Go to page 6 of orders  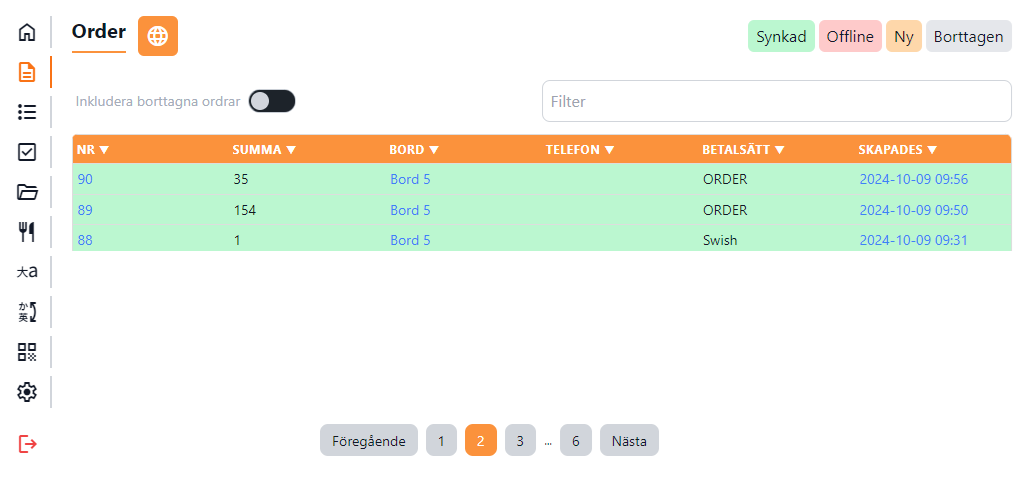pos(575,441)
